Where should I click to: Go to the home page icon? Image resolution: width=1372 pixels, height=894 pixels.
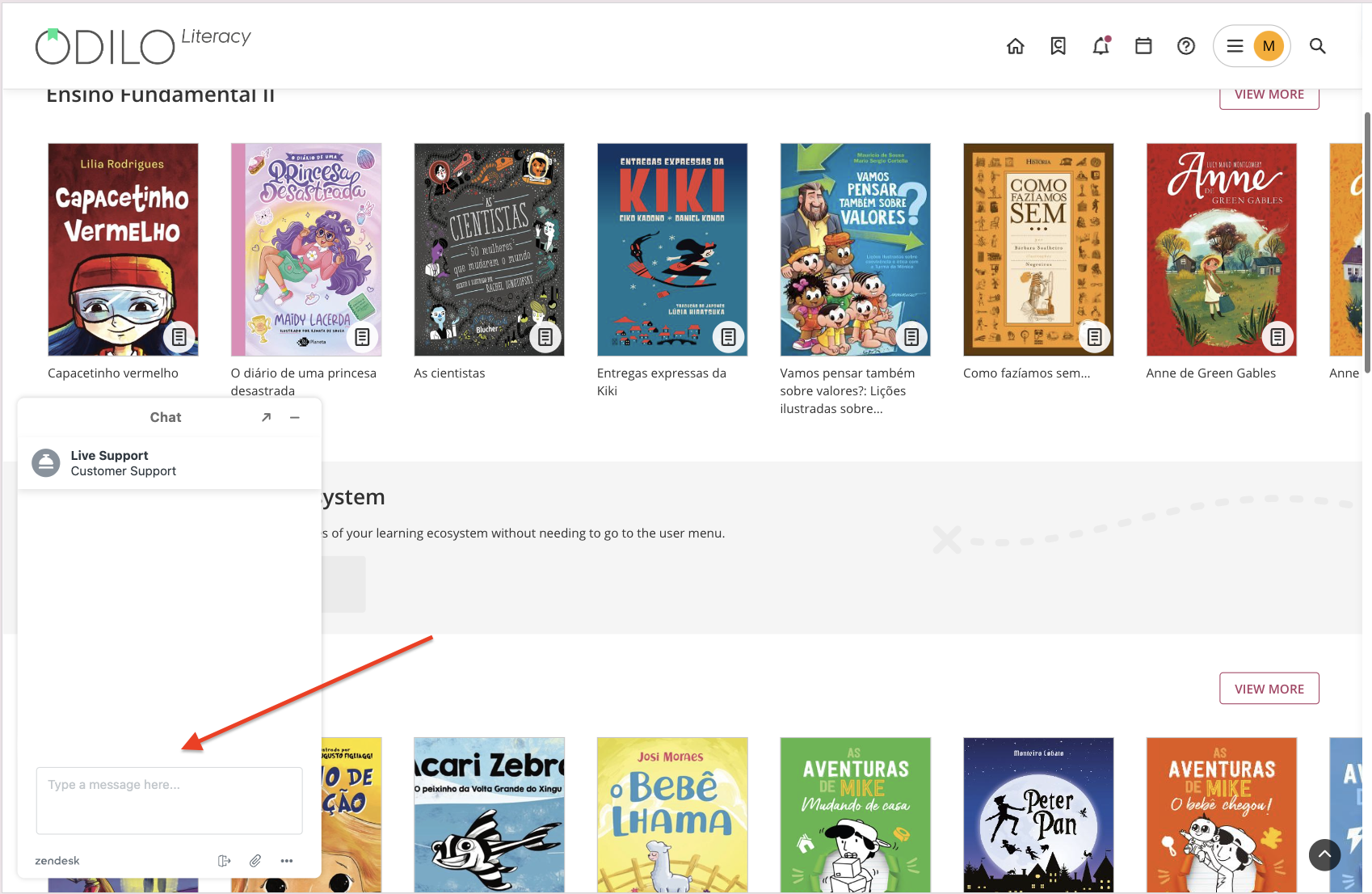click(1016, 46)
